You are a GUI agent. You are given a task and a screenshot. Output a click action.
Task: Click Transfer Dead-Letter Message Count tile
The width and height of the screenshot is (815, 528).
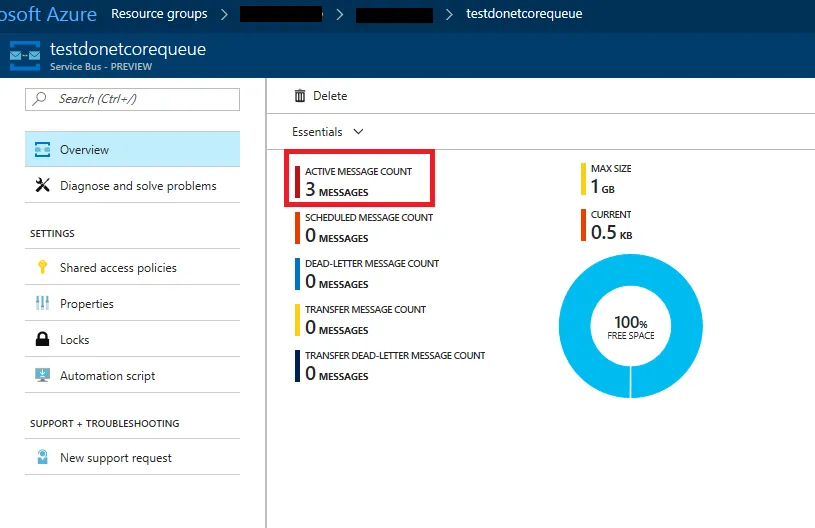click(390, 366)
